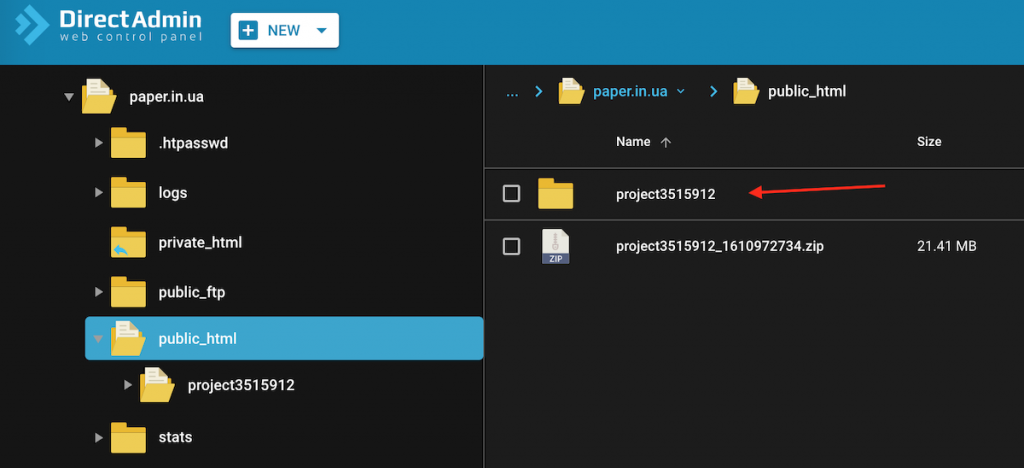This screenshot has width=1024, height=468.
Task: Expand the paper.in.ua breadcrumb dropdown
Action: [682, 92]
